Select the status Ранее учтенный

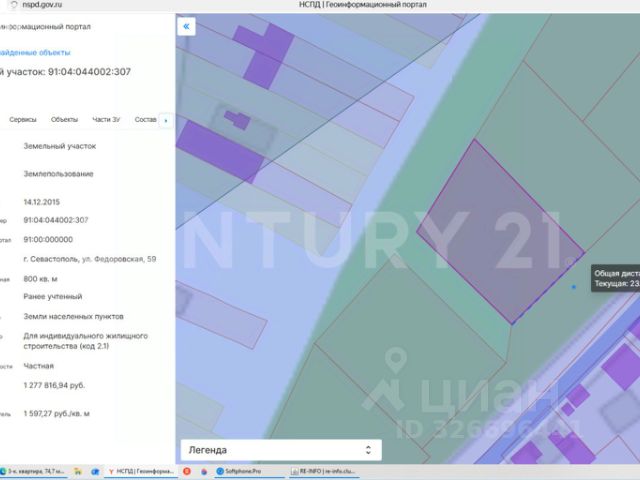tap(53, 296)
